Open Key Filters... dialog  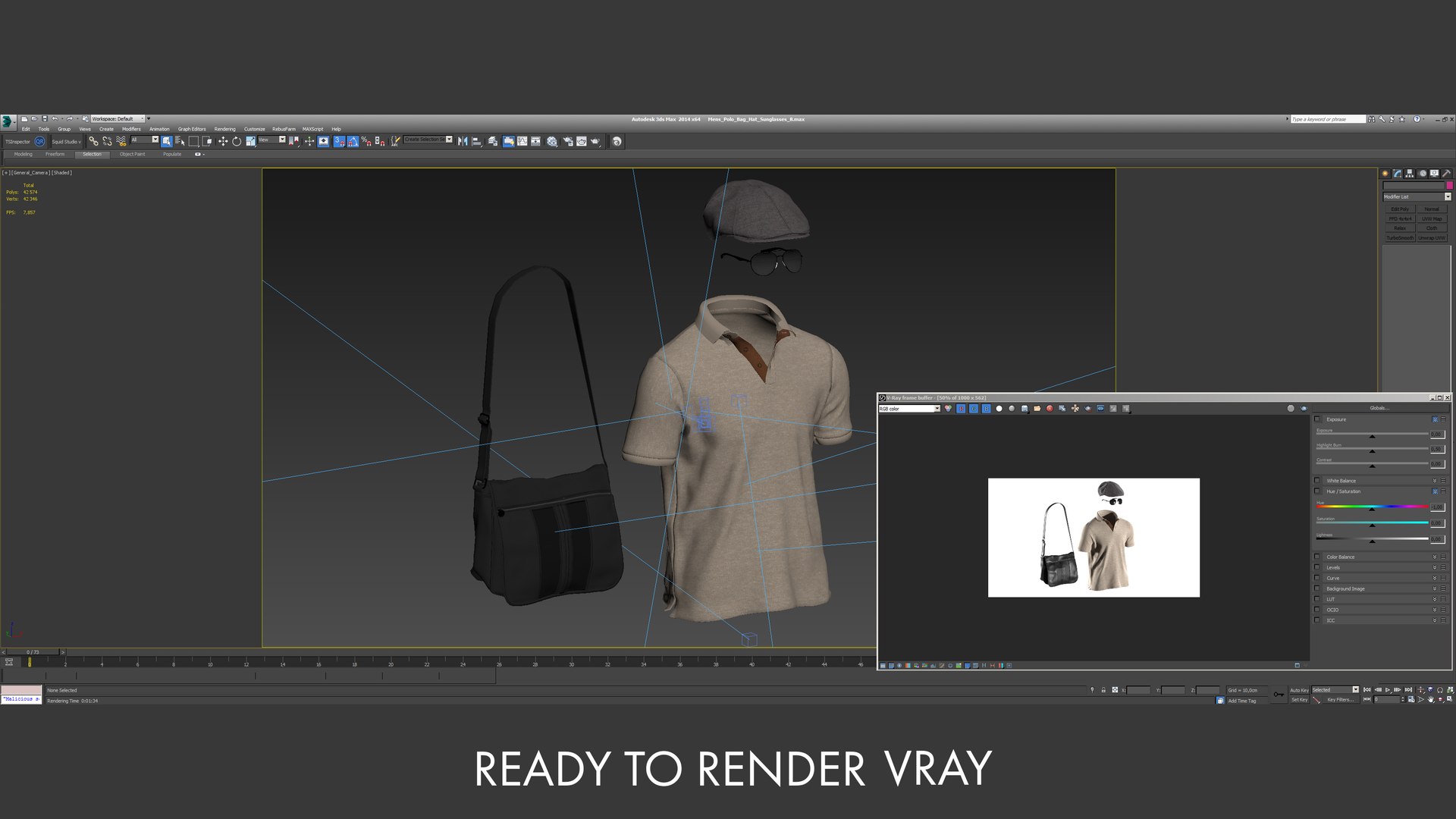click(1340, 700)
